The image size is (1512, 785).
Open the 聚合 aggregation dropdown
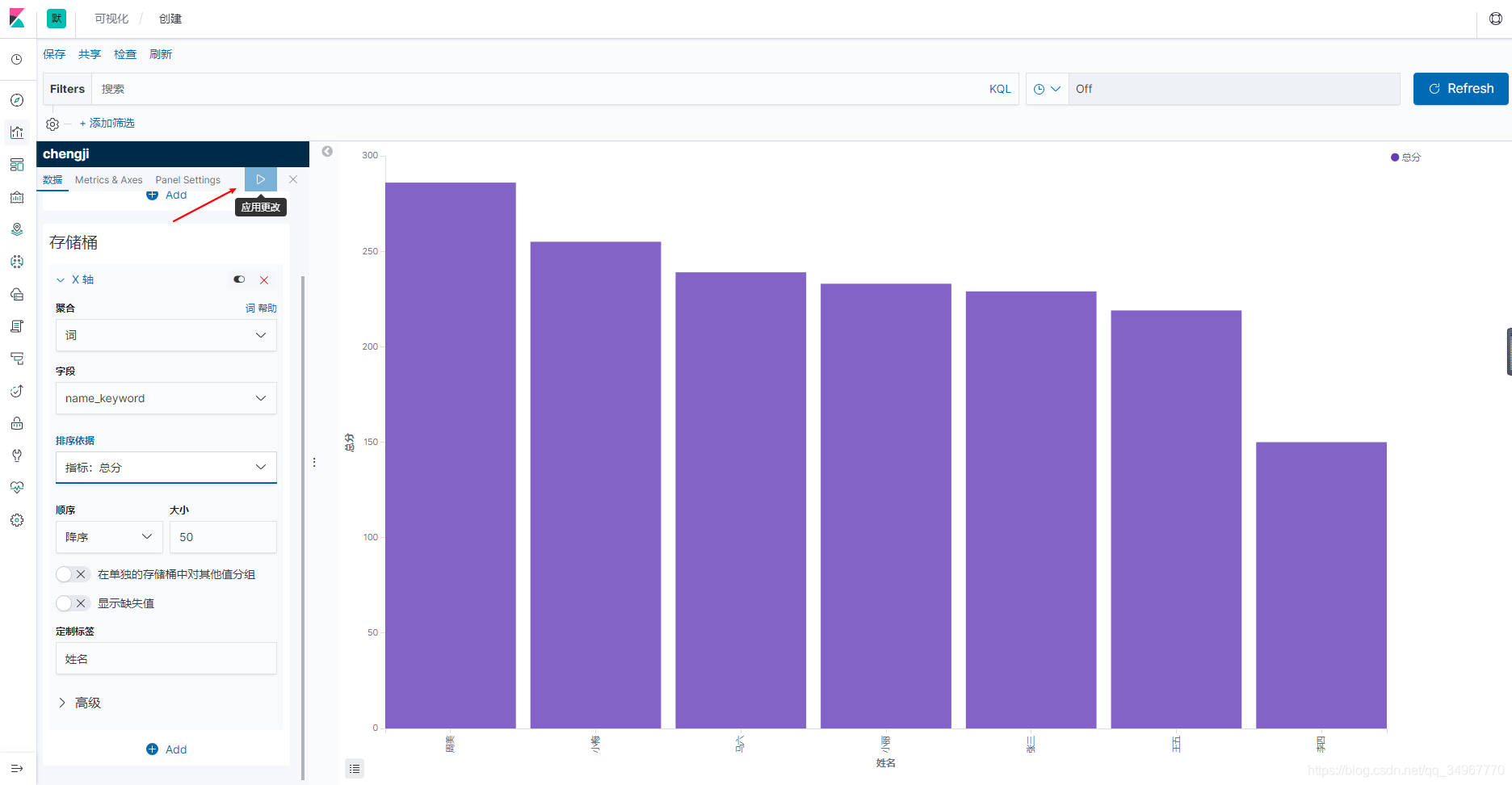click(x=166, y=335)
